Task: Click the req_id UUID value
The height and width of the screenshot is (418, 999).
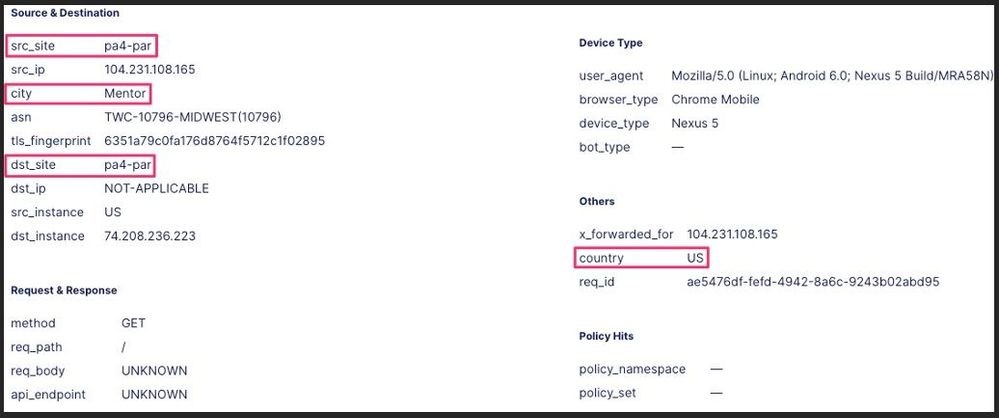Action: [x=813, y=282]
